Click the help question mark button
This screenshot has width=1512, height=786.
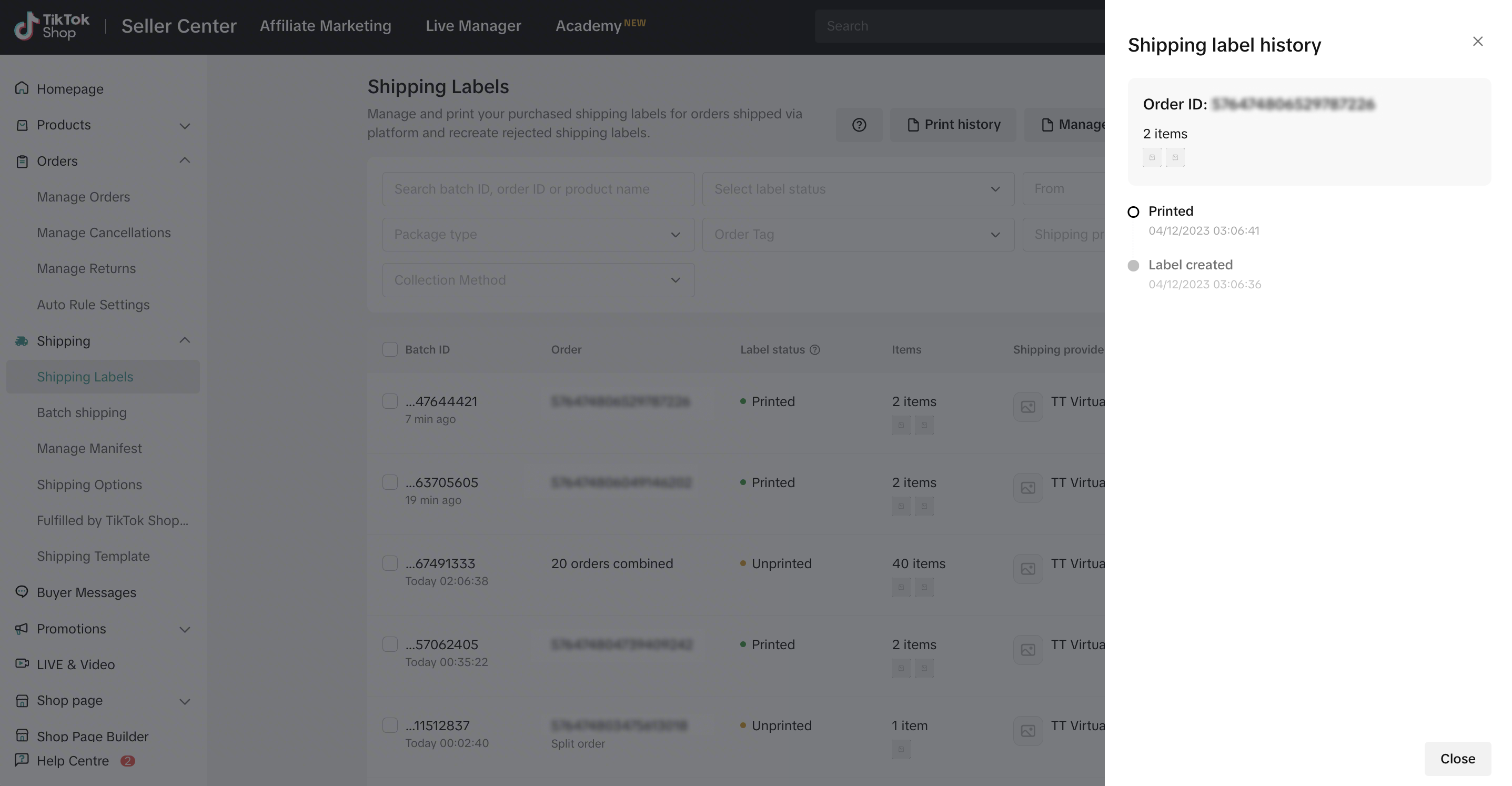click(859, 125)
